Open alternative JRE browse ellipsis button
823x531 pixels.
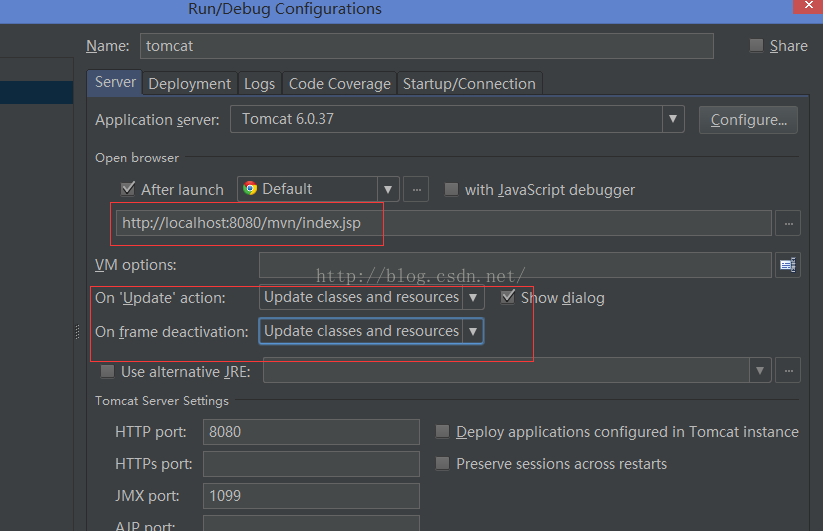pos(788,370)
